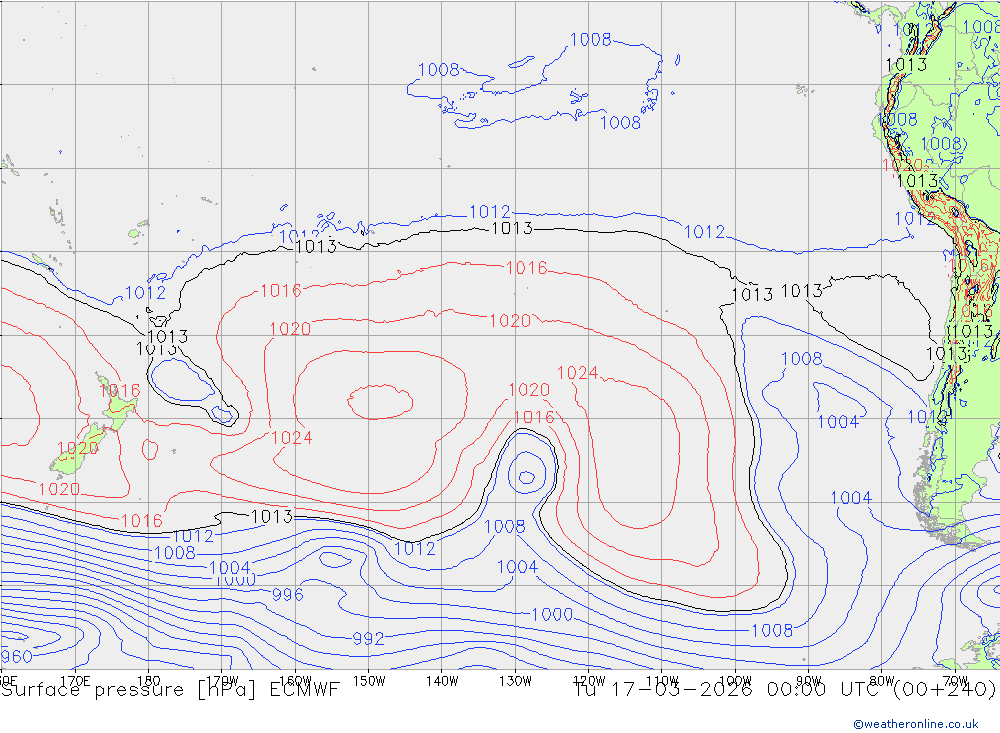Viewport: 1000px width, 733px height.
Task: Click the 130W longitude axis label
Action: pyautogui.click(x=515, y=681)
